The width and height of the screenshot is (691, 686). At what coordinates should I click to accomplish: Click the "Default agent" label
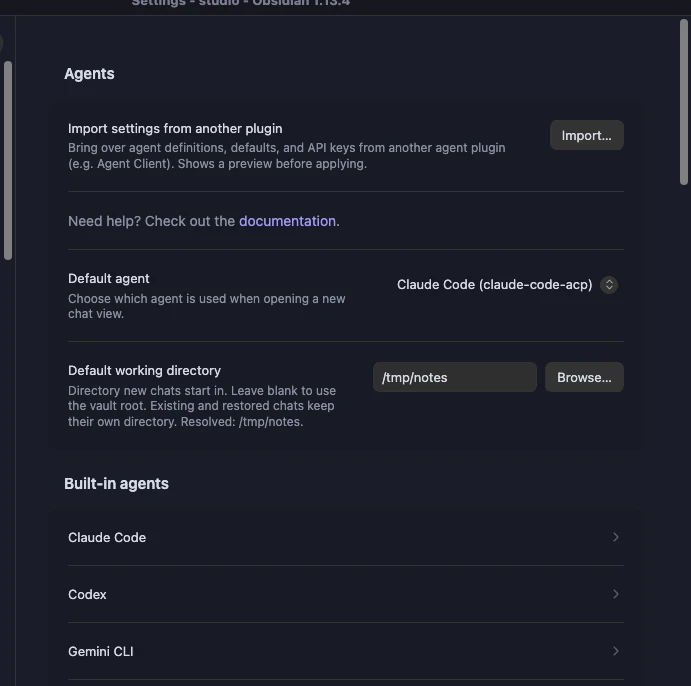108,278
